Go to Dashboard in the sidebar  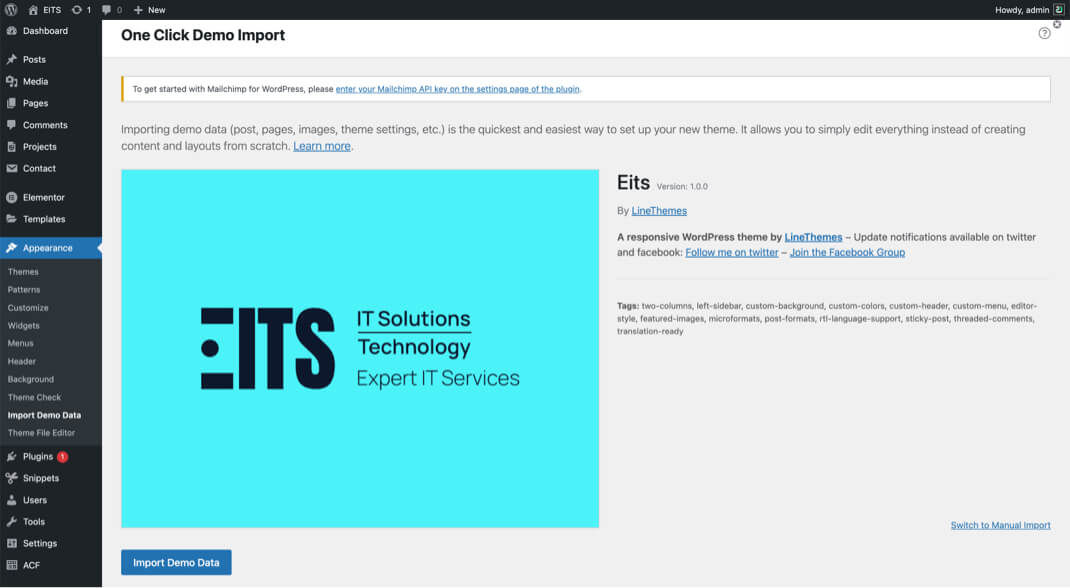tap(45, 31)
